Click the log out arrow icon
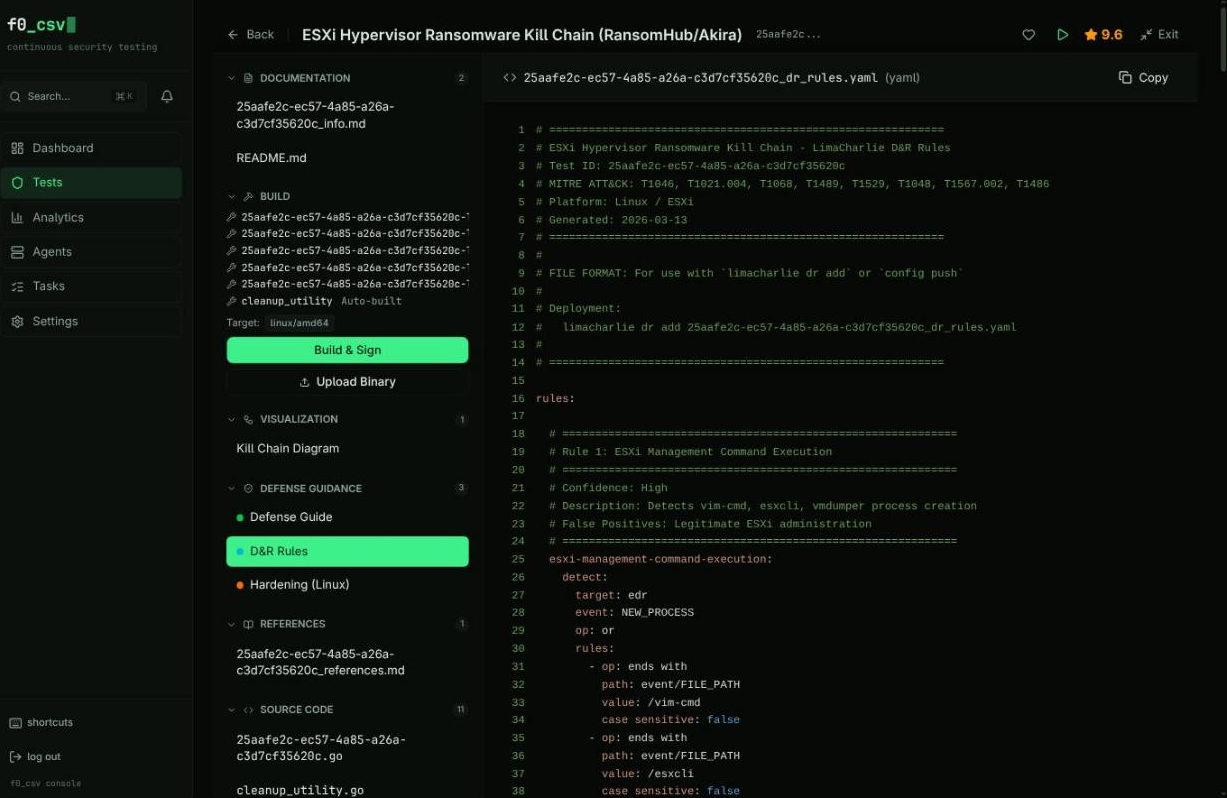 point(15,756)
